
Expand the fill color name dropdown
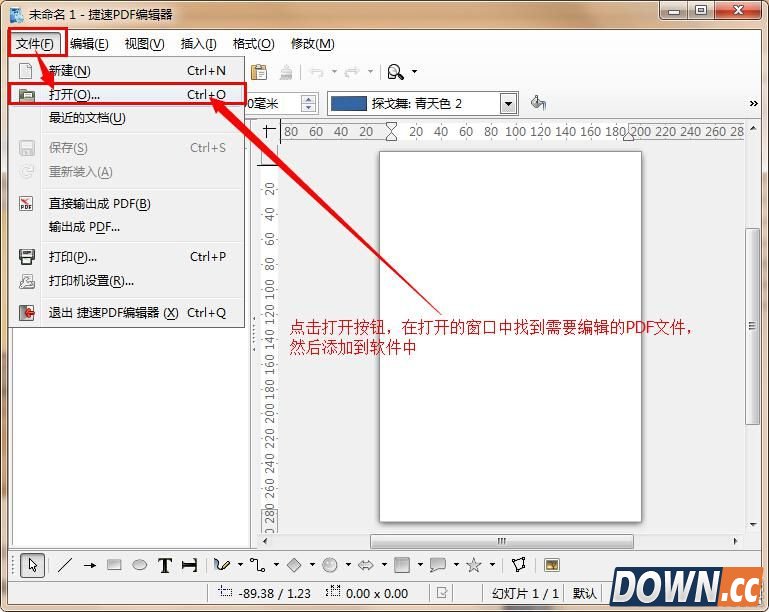pyautogui.click(x=508, y=103)
